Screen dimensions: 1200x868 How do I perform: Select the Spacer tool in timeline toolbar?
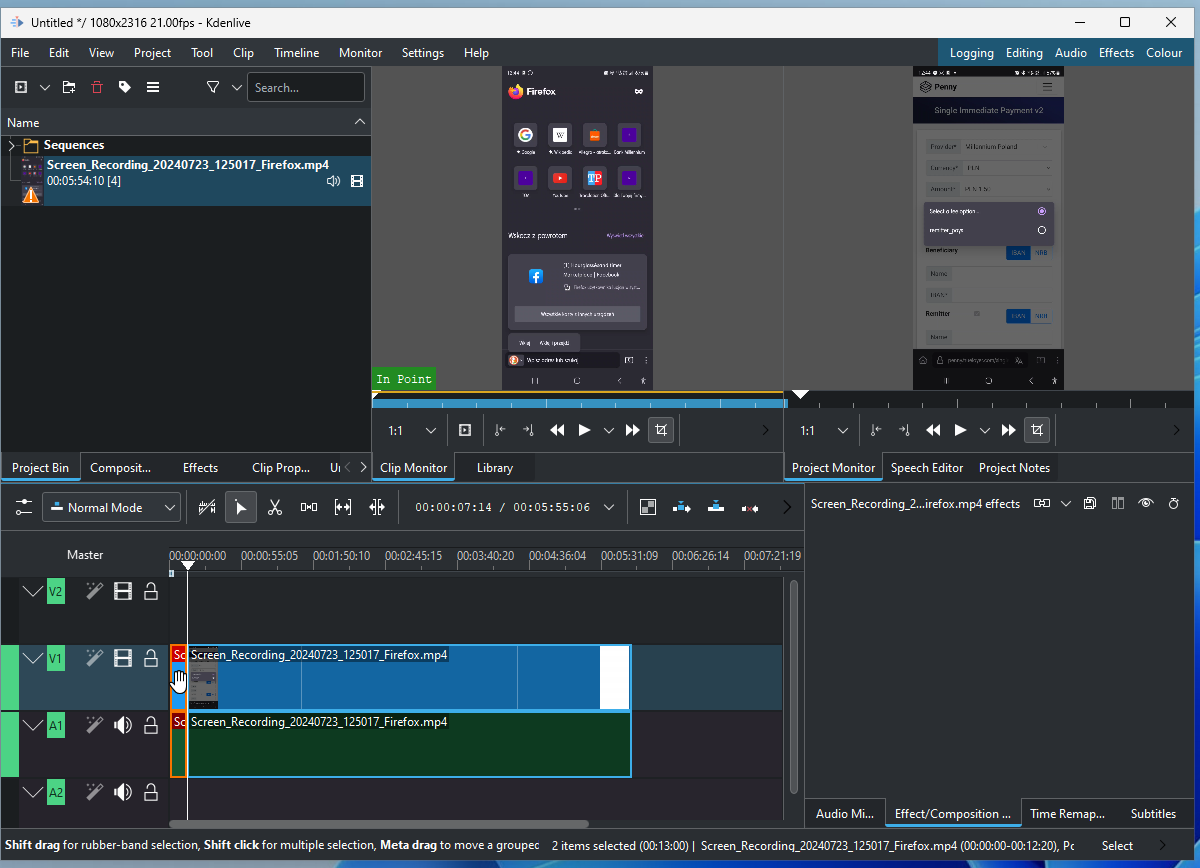coord(309,507)
